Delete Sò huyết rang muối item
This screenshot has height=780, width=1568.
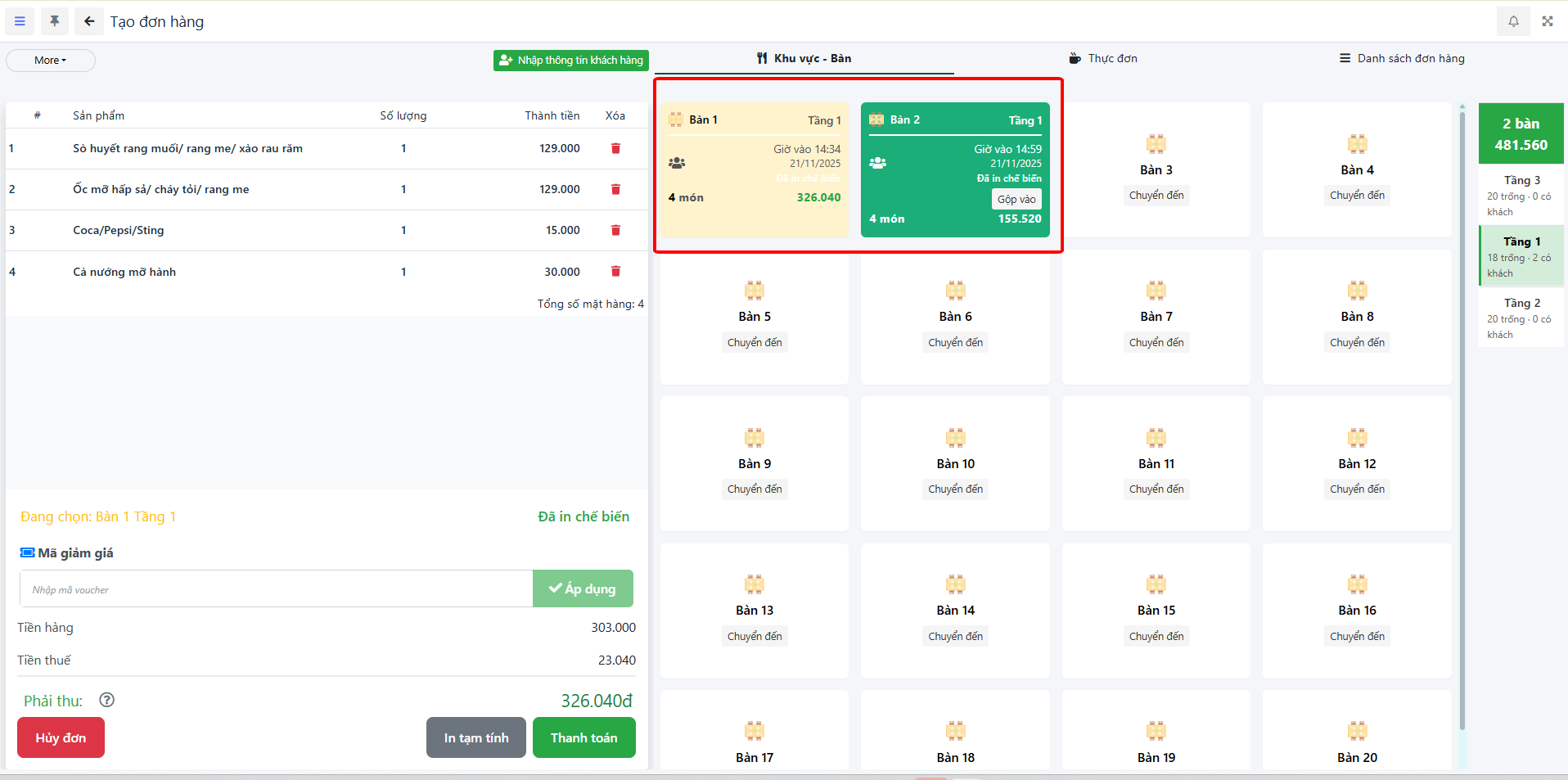(x=615, y=148)
